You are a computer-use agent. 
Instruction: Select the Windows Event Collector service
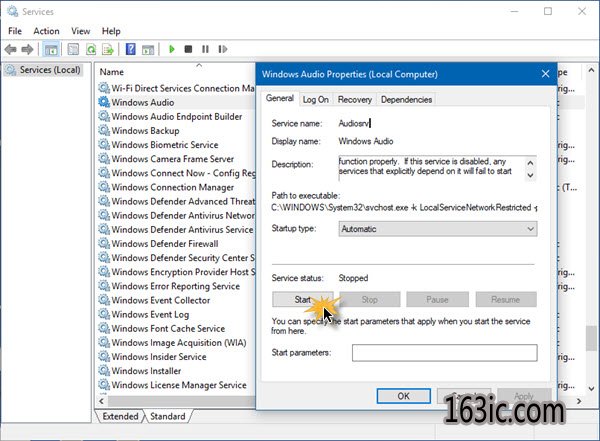(177, 301)
